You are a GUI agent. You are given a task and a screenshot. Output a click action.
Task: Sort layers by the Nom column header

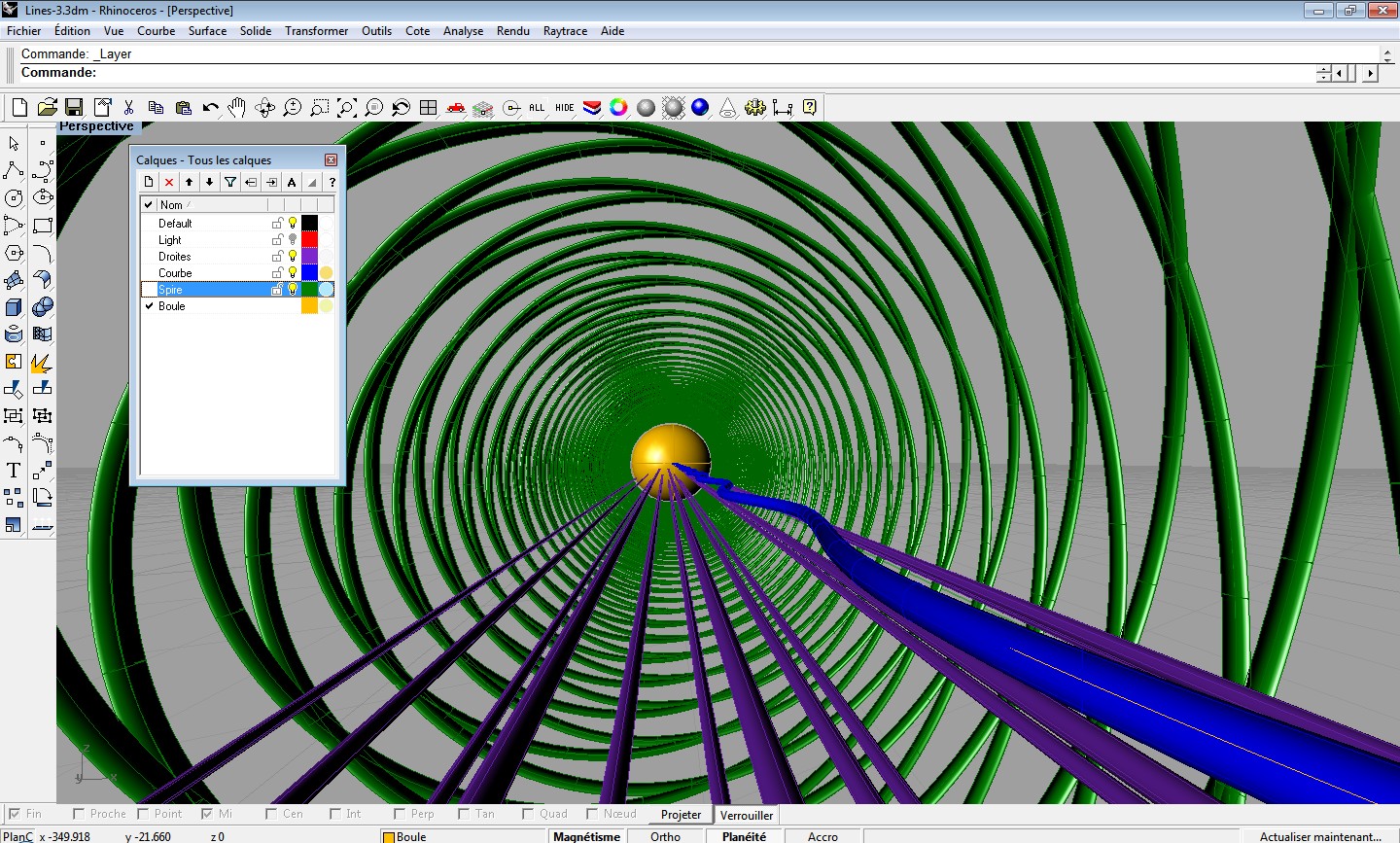tap(211, 204)
